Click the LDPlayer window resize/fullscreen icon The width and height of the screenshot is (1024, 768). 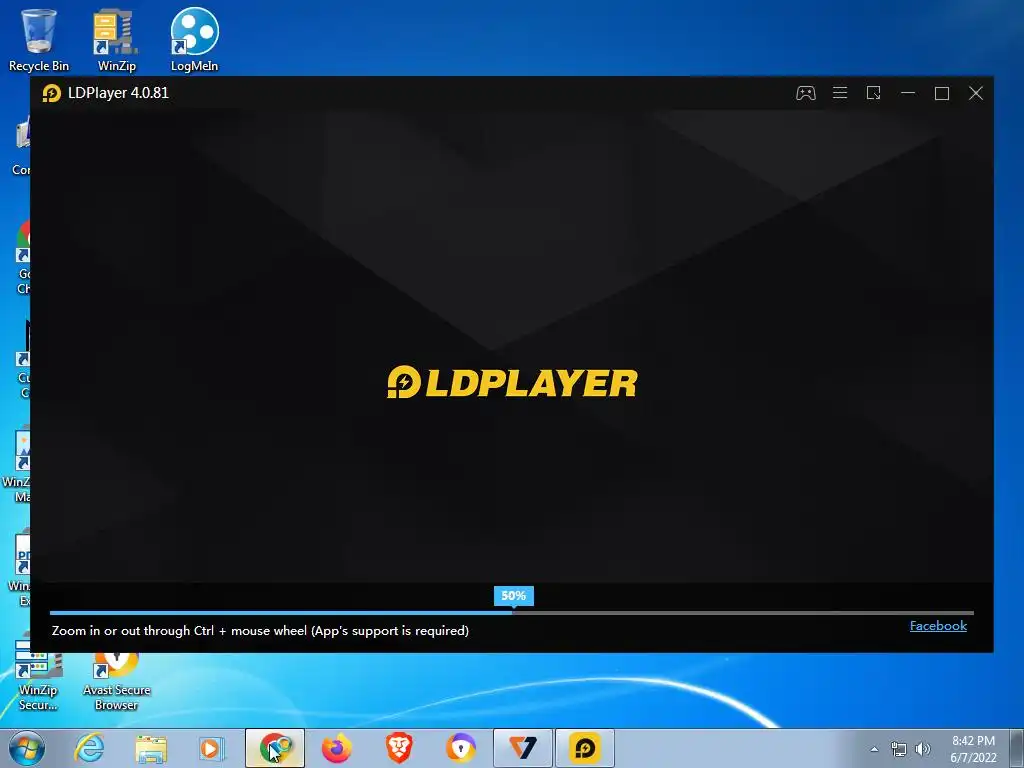874,93
